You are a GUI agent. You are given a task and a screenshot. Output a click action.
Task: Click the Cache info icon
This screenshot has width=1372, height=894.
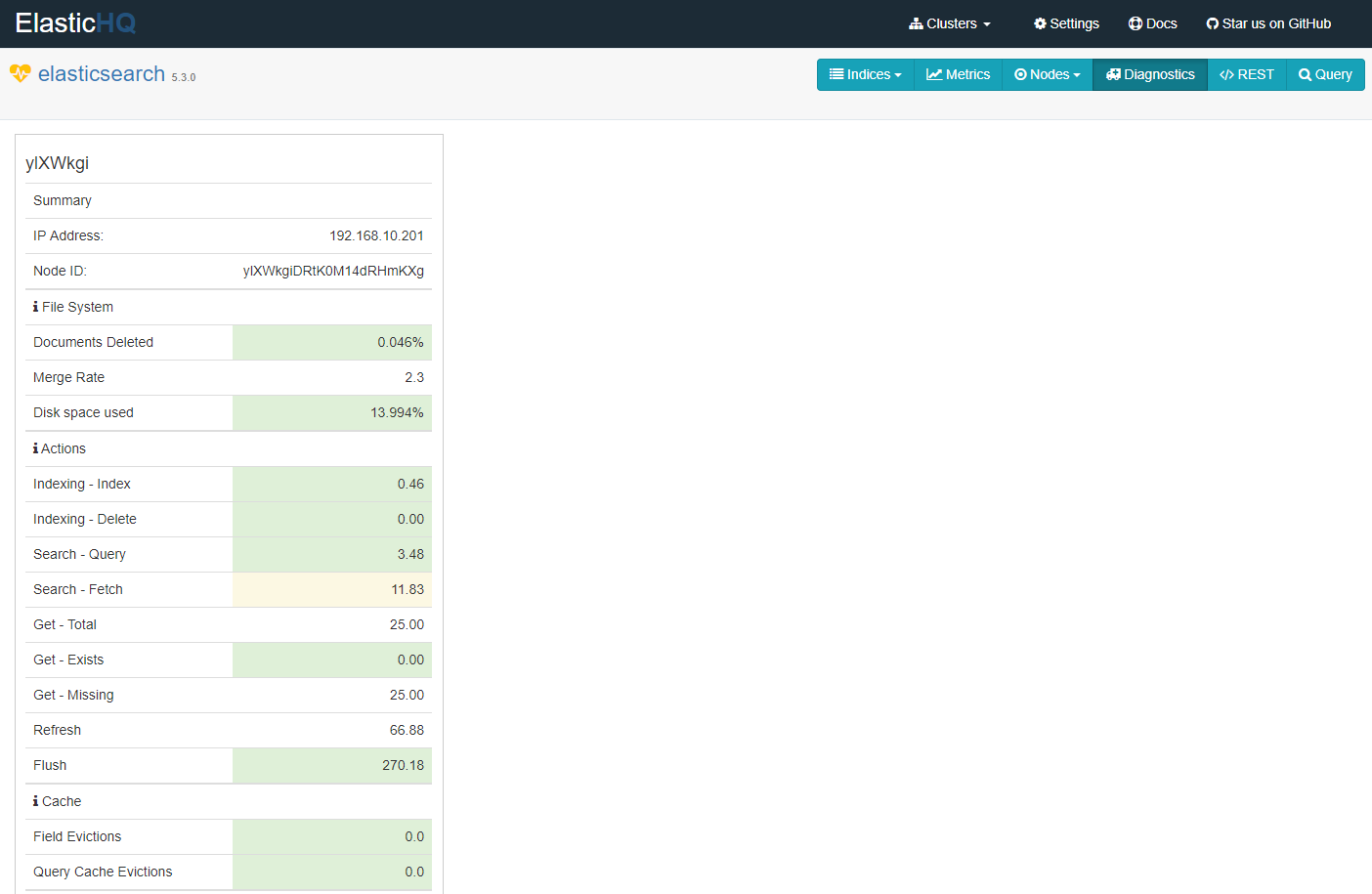point(36,801)
